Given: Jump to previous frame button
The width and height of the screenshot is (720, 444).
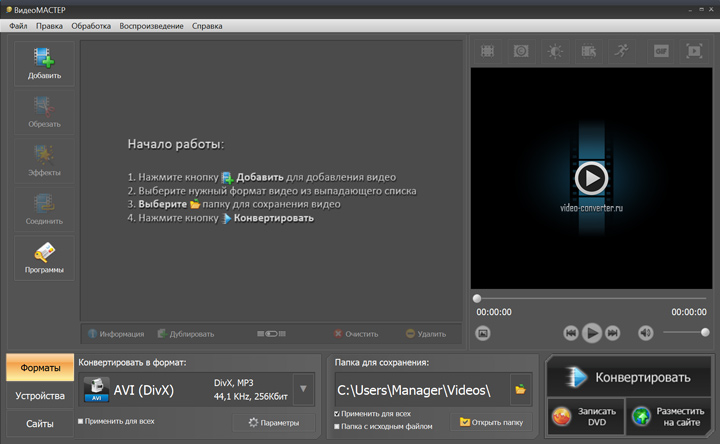Looking at the screenshot, I should pyautogui.click(x=571, y=333).
